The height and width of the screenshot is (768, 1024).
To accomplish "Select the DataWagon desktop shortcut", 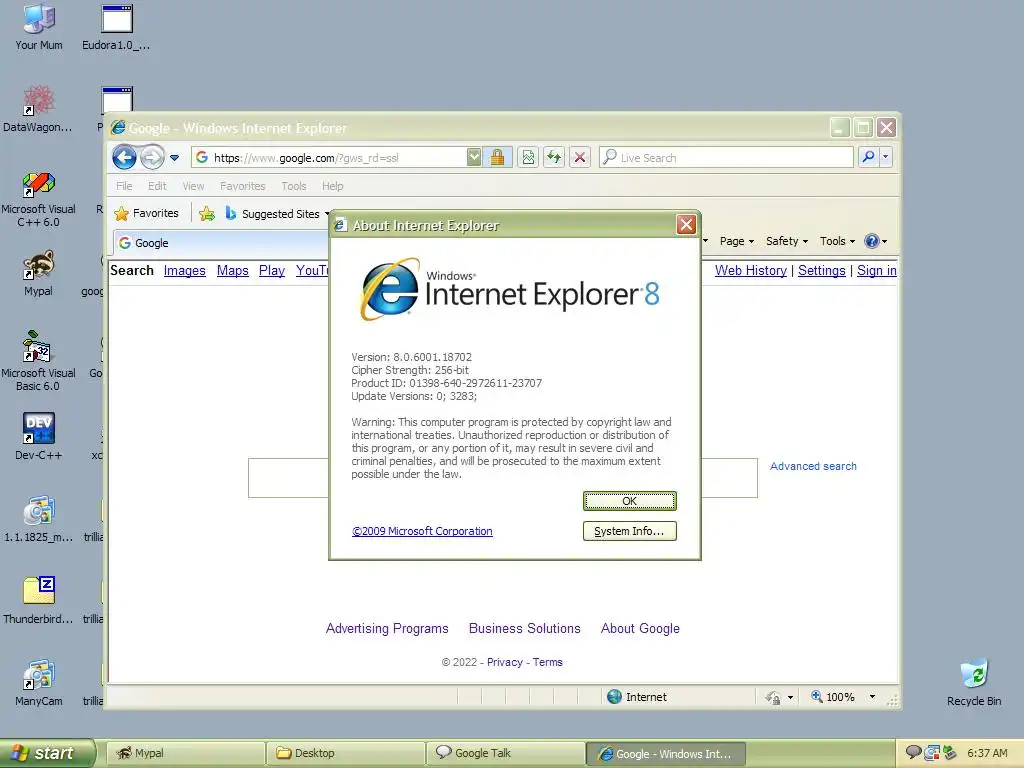I will click(38, 109).
